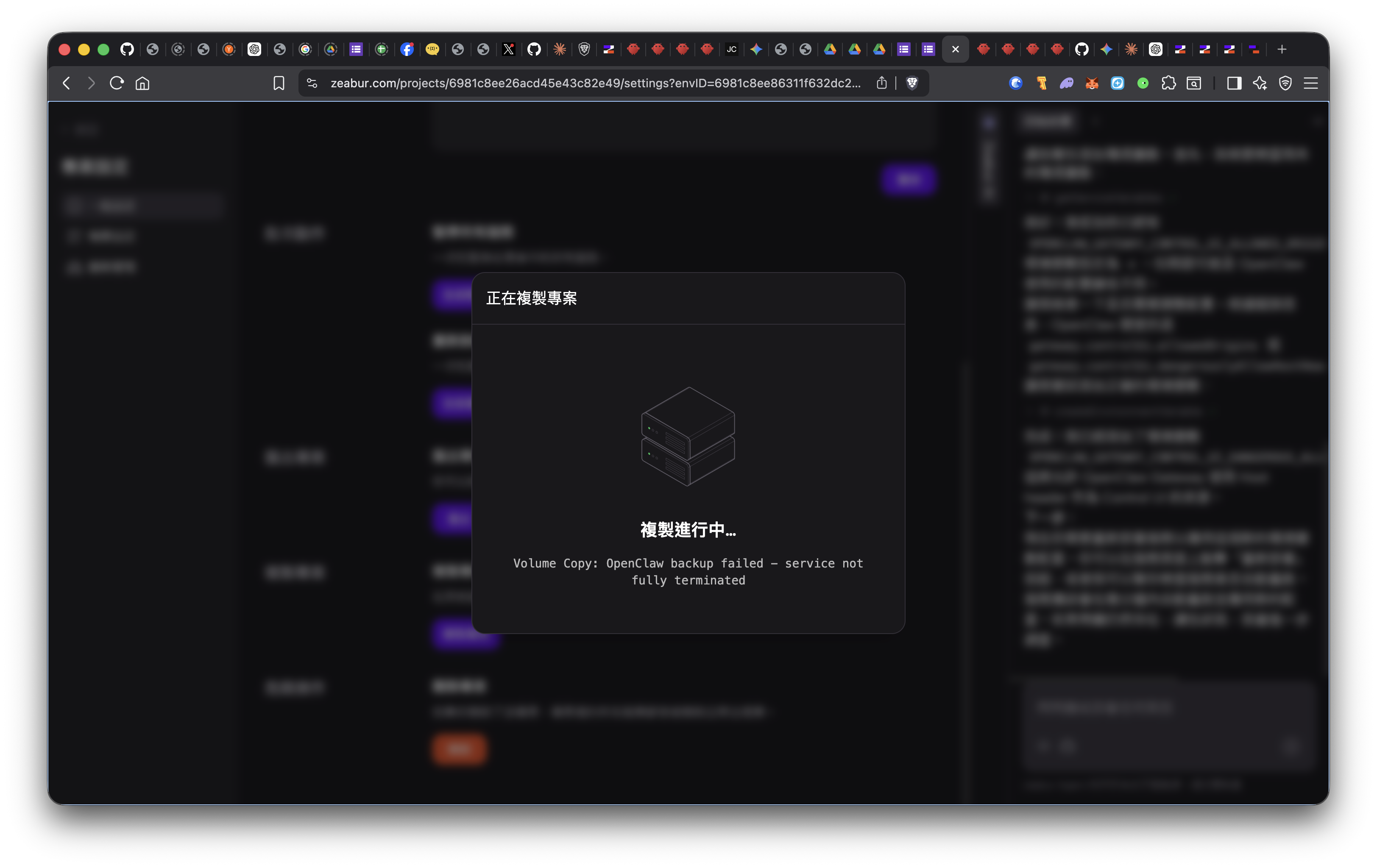1377x868 pixels.
Task: Reload the current Zeabur page
Action: click(116, 83)
